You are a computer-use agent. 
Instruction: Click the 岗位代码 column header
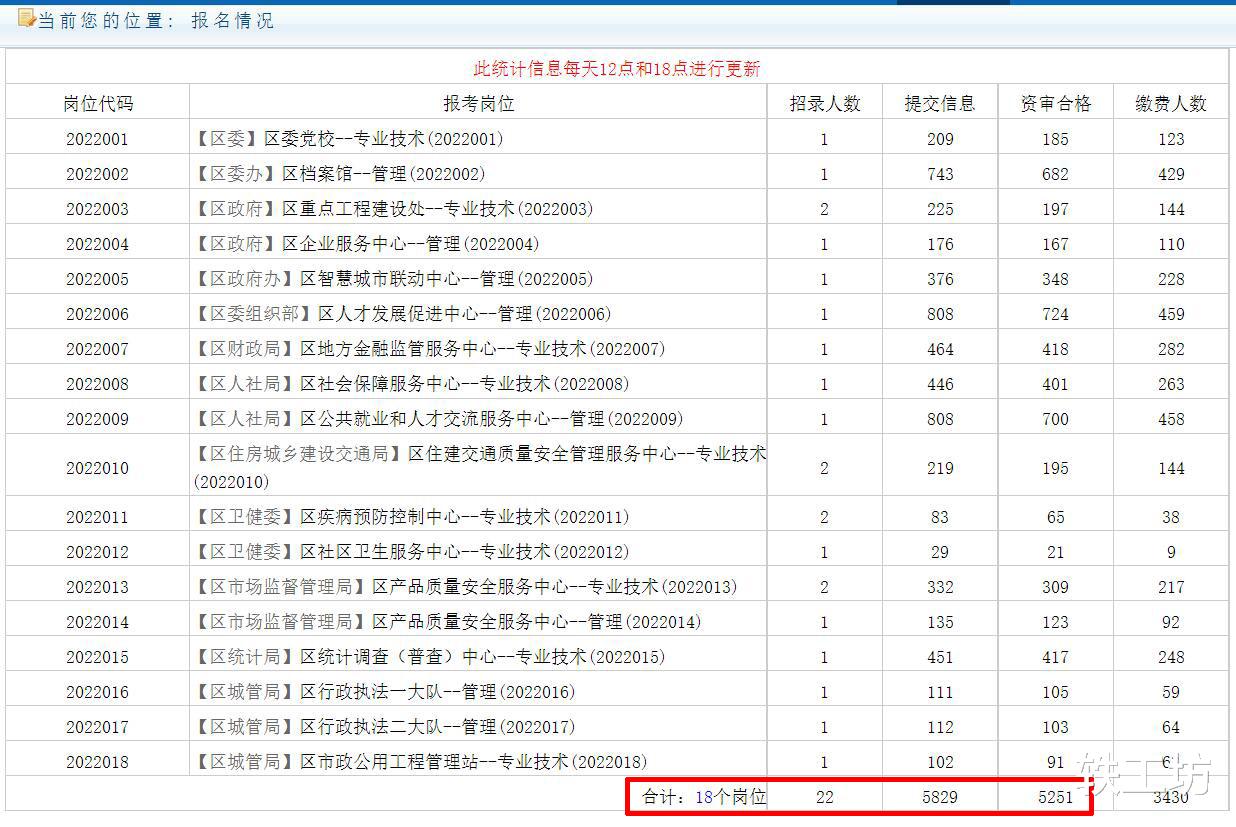[97, 101]
